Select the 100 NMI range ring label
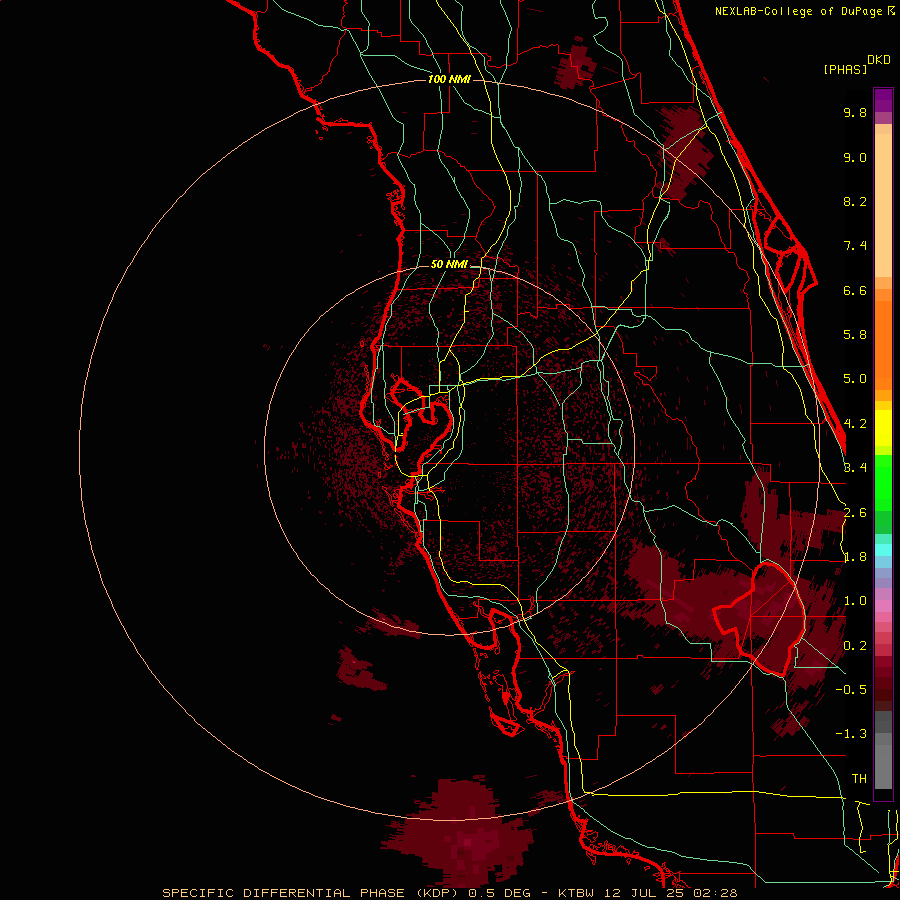The image size is (900, 900). click(449, 79)
